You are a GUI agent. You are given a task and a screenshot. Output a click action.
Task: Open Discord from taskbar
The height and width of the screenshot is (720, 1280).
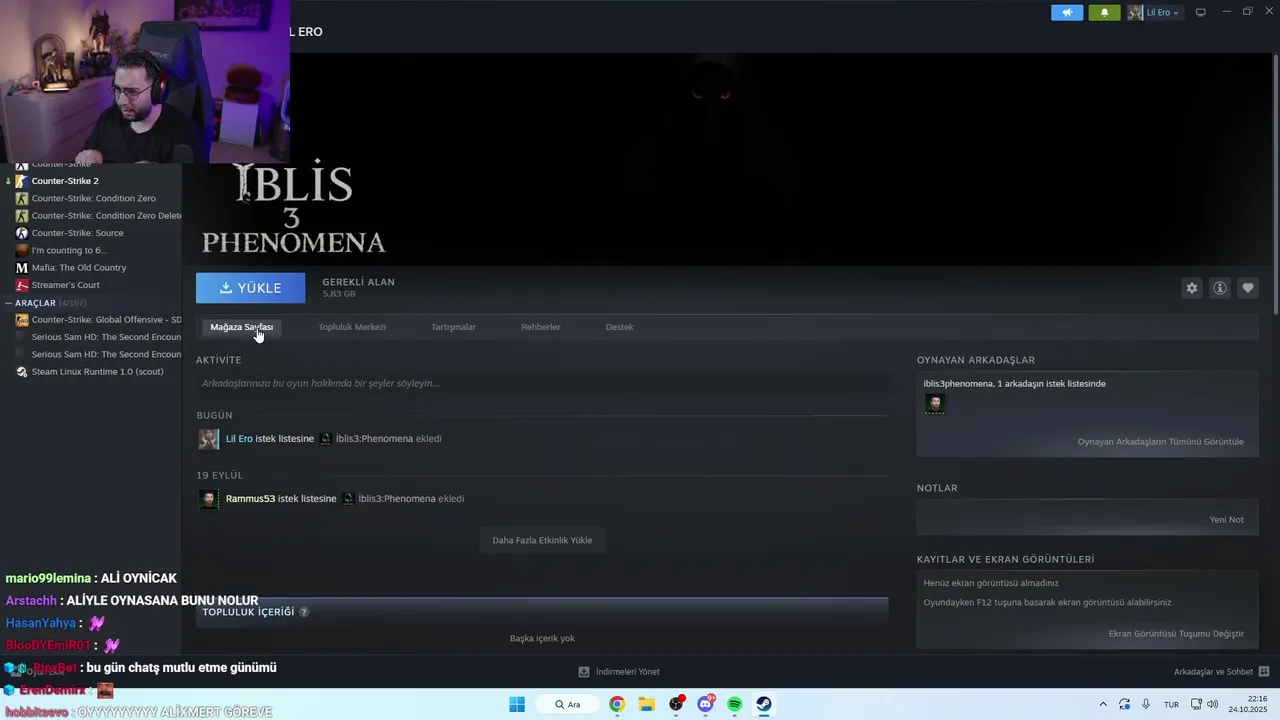click(x=706, y=704)
